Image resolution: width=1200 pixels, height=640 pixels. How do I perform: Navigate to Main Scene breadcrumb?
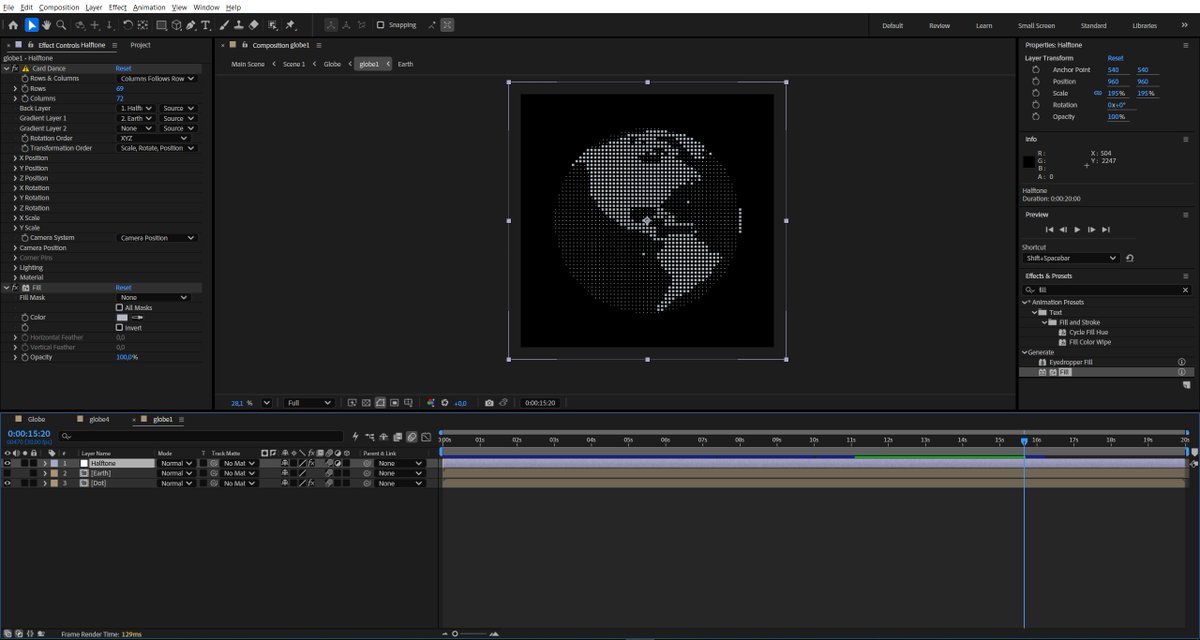(248, 64)
